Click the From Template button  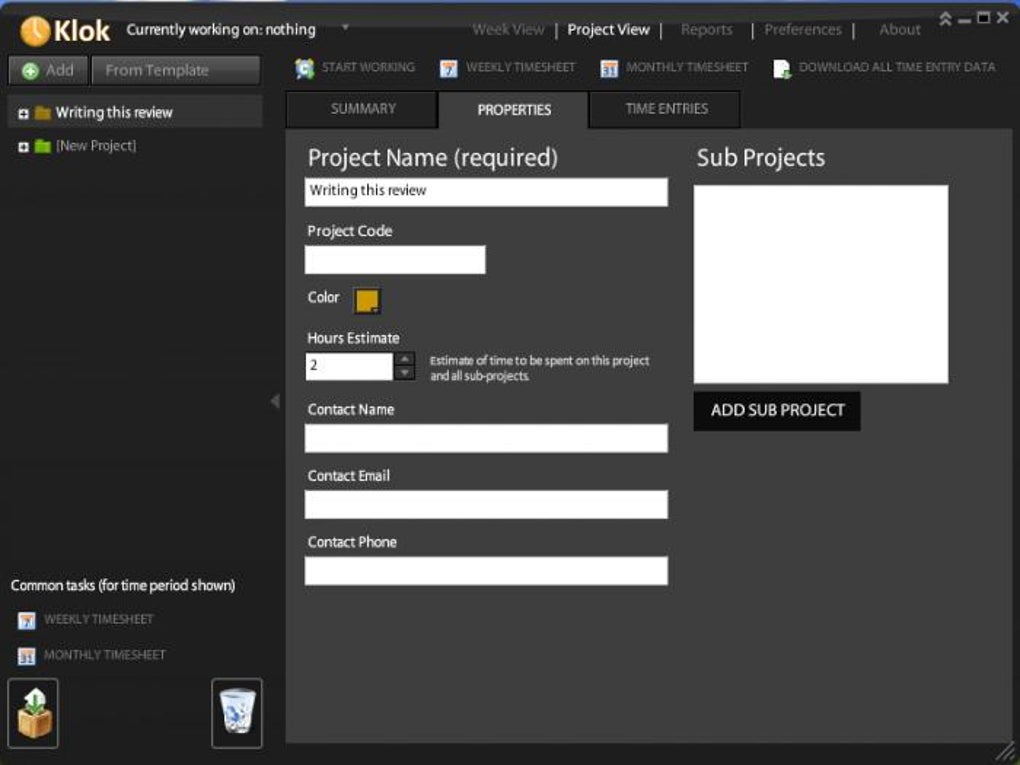click(176, 70)
